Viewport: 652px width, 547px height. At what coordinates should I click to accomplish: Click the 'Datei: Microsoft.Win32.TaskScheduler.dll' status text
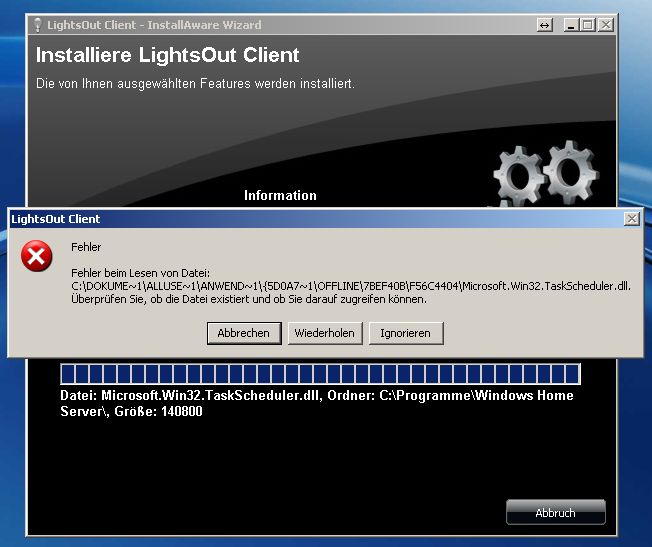317,403
